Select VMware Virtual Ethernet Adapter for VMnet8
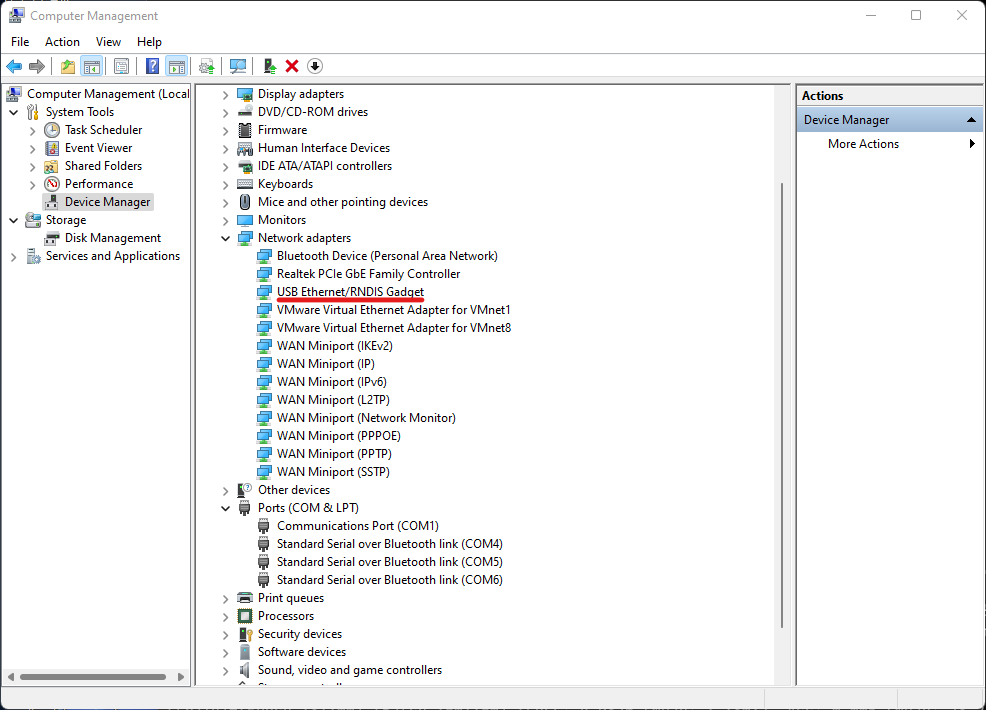986x710 pixels. (394, 328)
